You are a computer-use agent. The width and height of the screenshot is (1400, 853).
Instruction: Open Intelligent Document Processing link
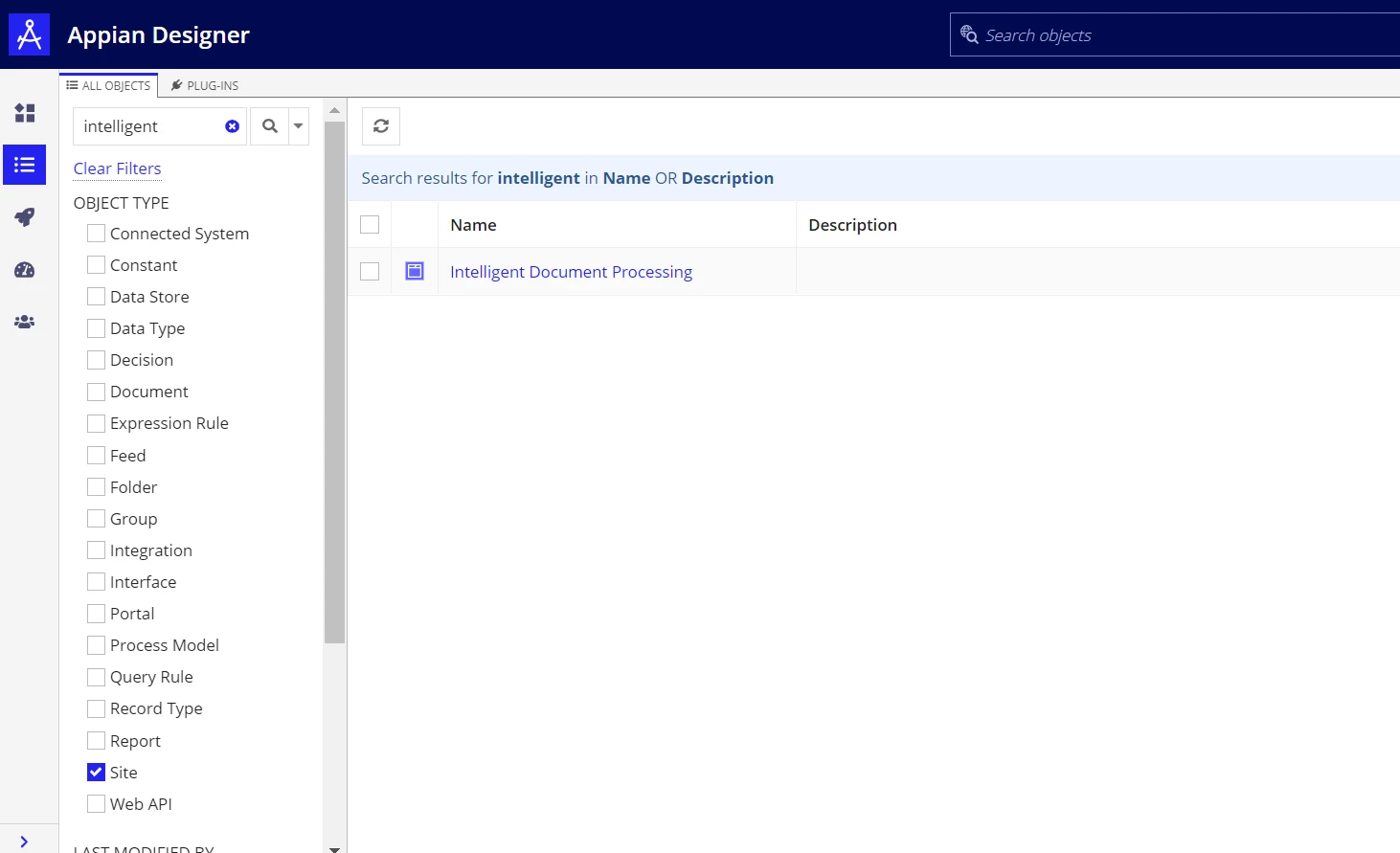click(571, 272)
